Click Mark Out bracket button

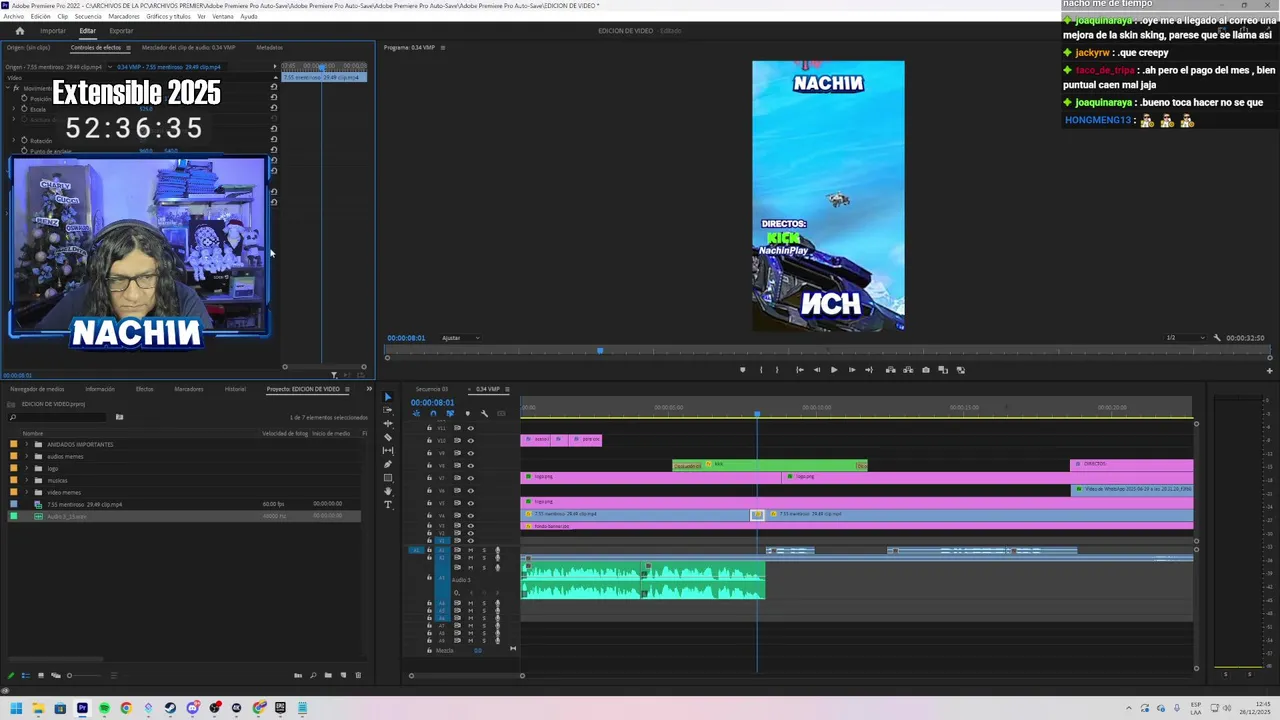coord(777,370)
